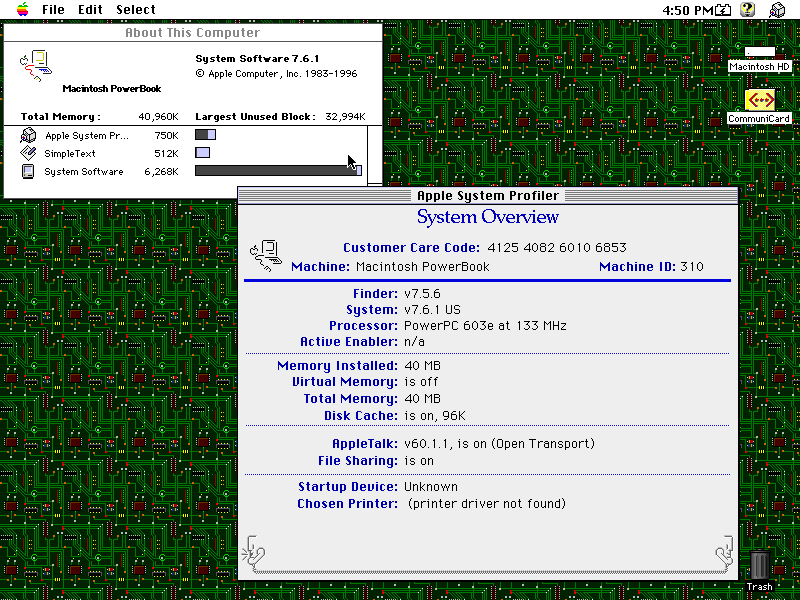Click the SimpleText memory usage bar

coord(202,153)
